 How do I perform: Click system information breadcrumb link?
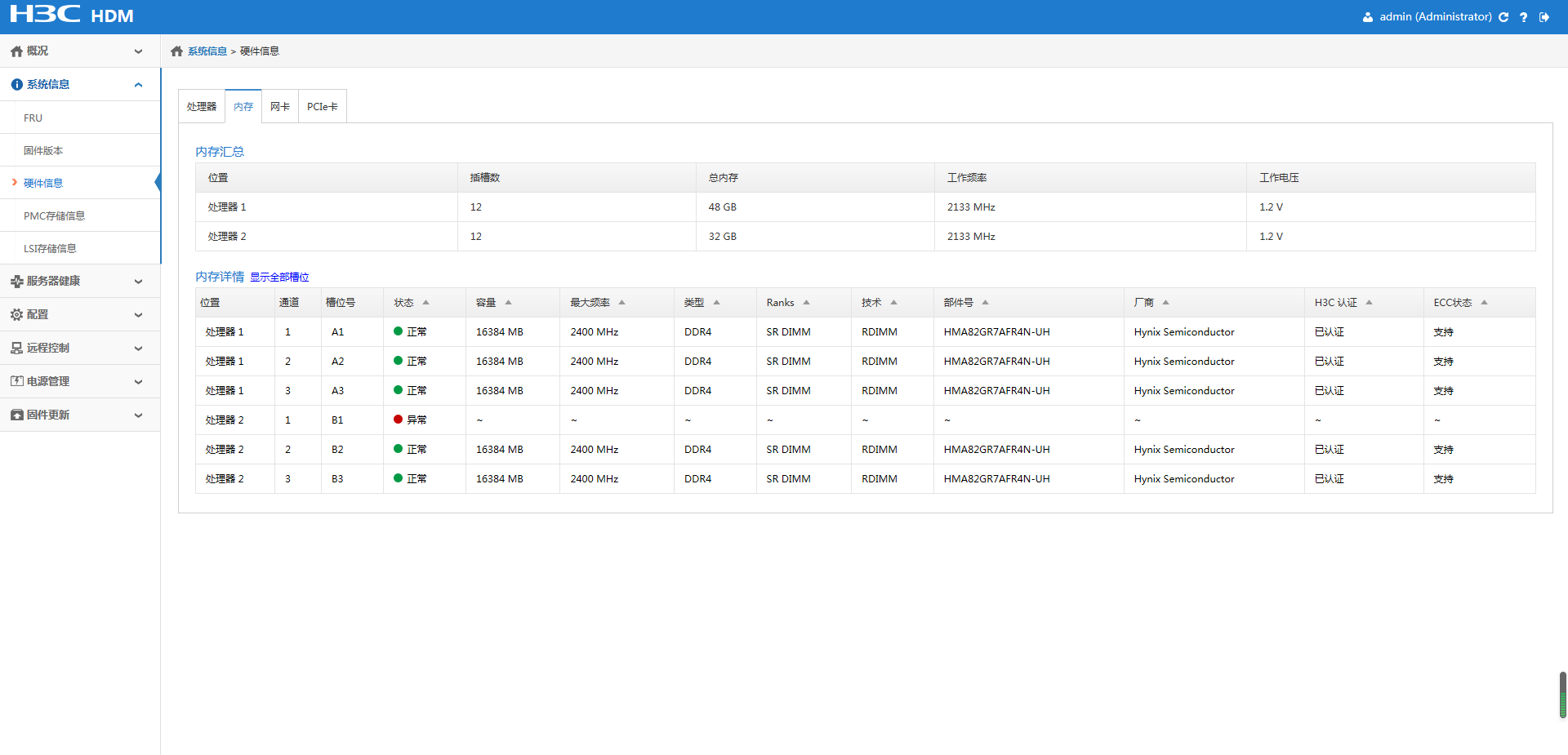tap(207, 51)
